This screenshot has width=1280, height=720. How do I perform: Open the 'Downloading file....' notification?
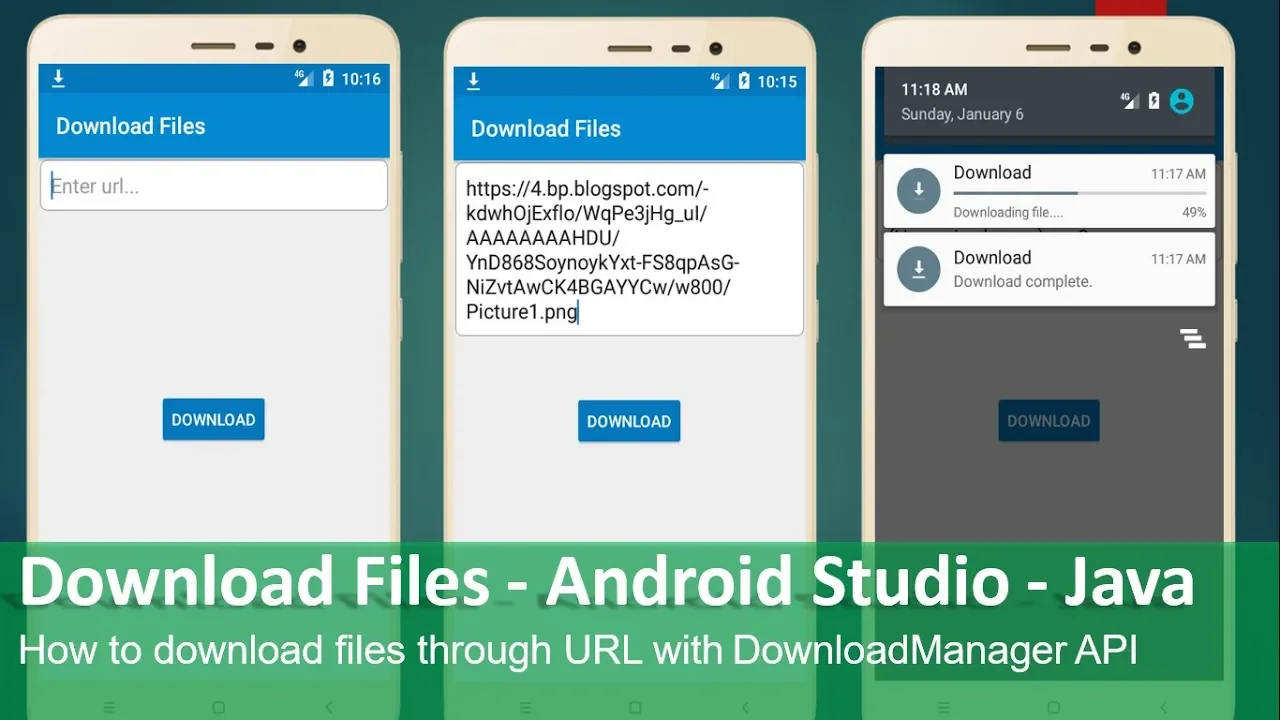click(x=1050, y=191)
